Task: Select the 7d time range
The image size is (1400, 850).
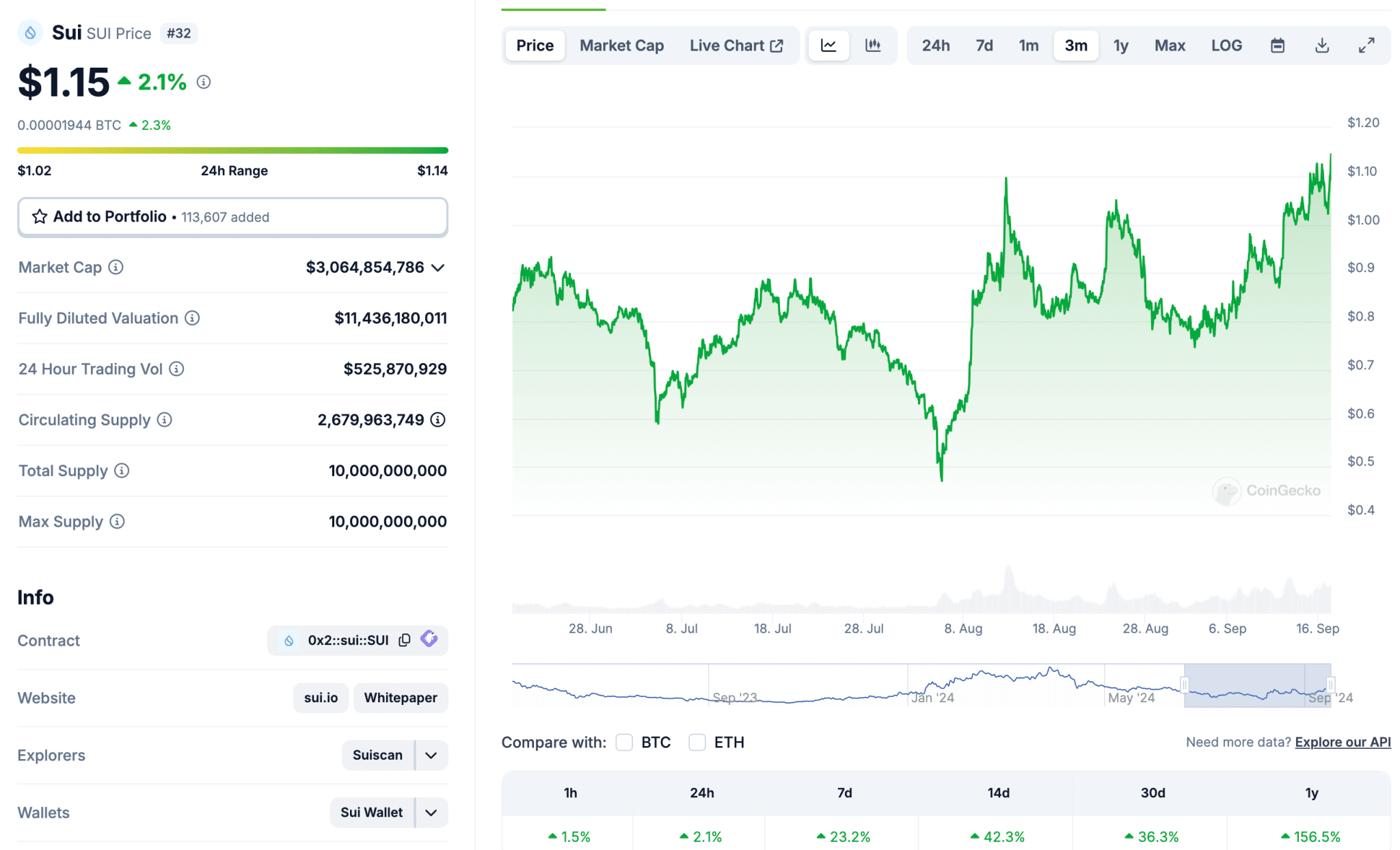Action: point(984,46)
